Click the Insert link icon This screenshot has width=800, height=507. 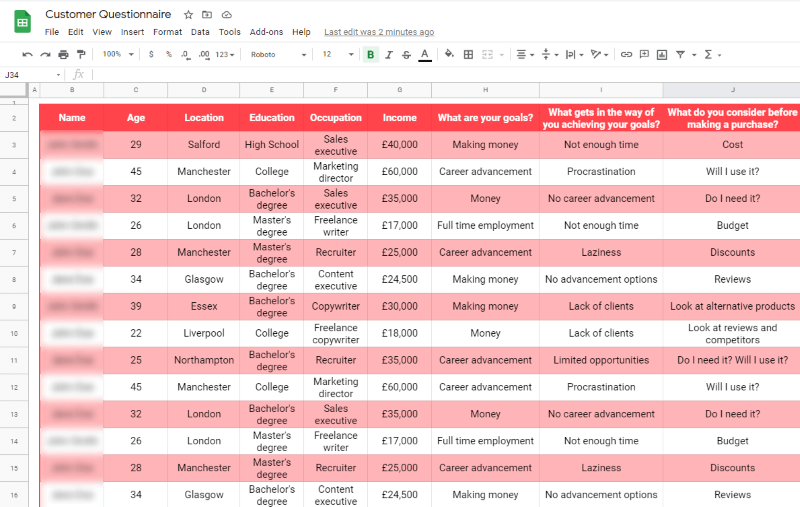[626, 55]
